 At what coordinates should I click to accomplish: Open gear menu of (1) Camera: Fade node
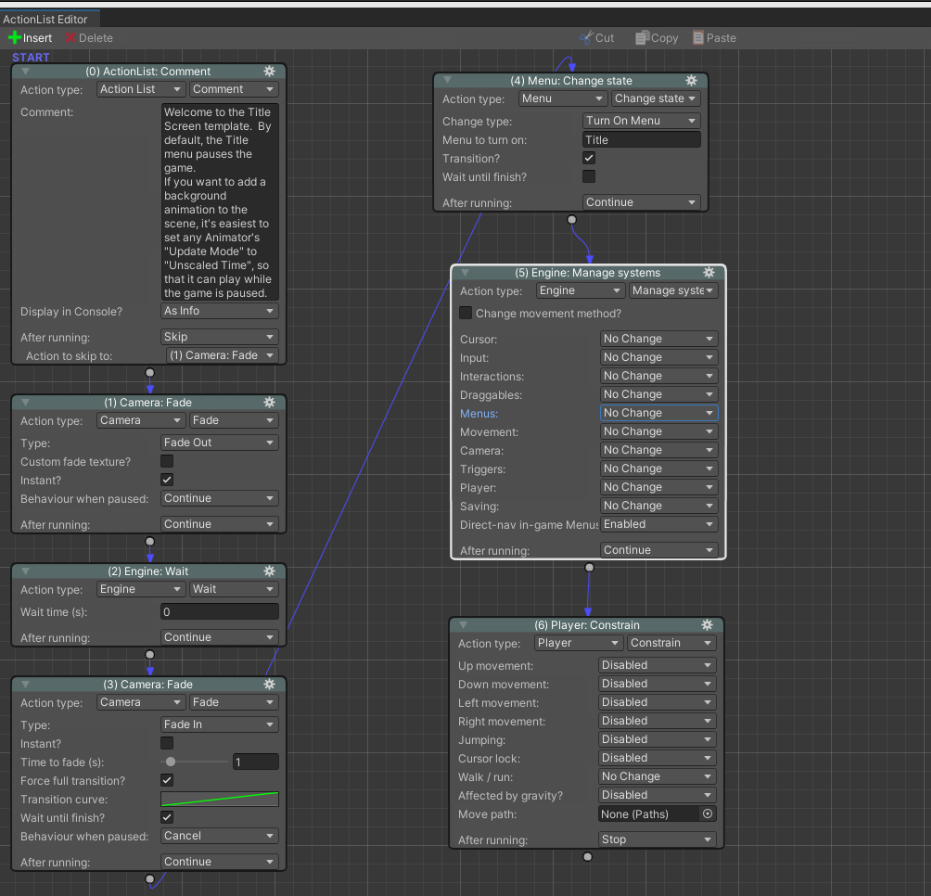click(x=270, y=403)
